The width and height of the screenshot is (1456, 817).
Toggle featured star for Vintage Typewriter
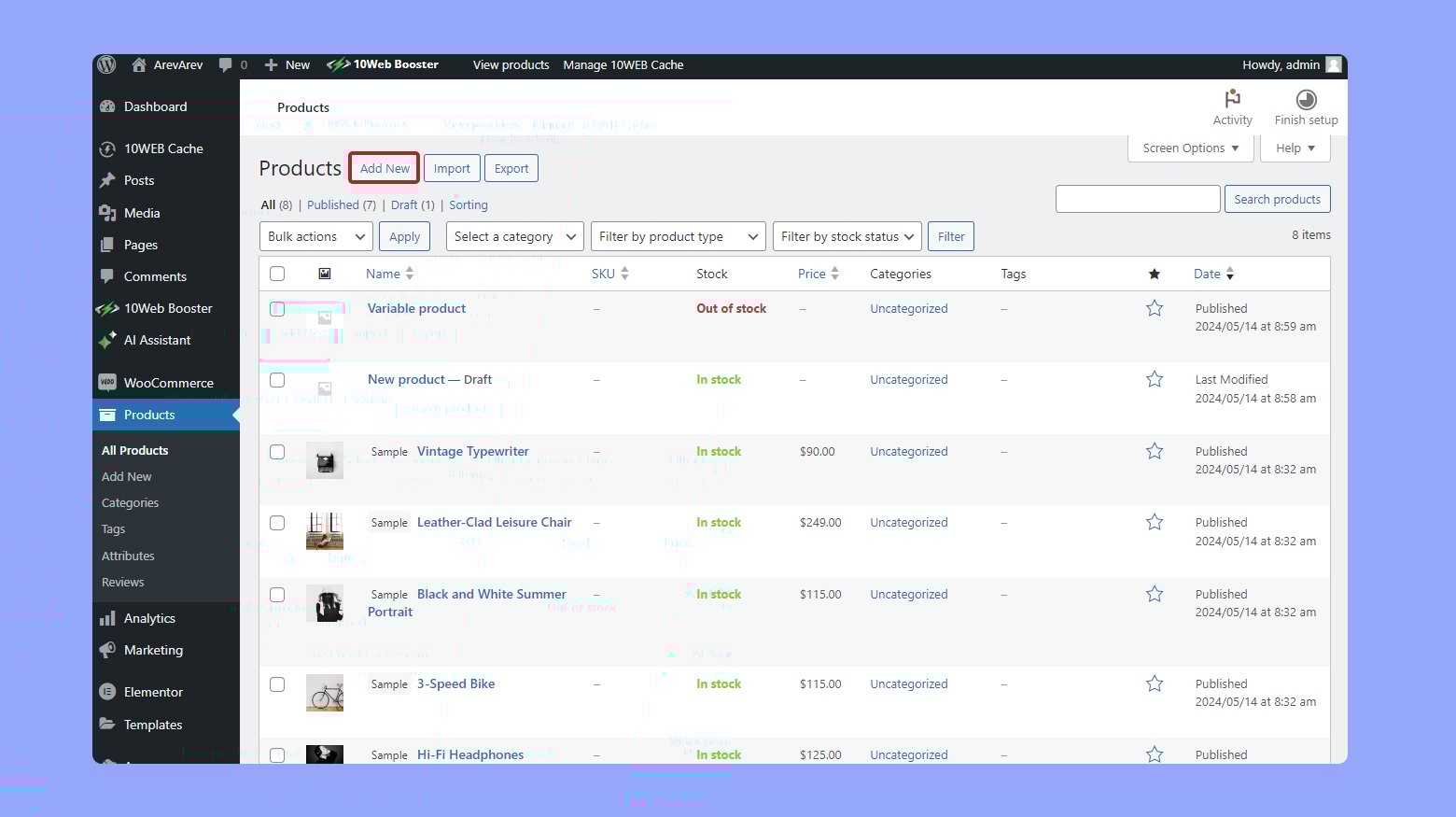pos(1155,451)
